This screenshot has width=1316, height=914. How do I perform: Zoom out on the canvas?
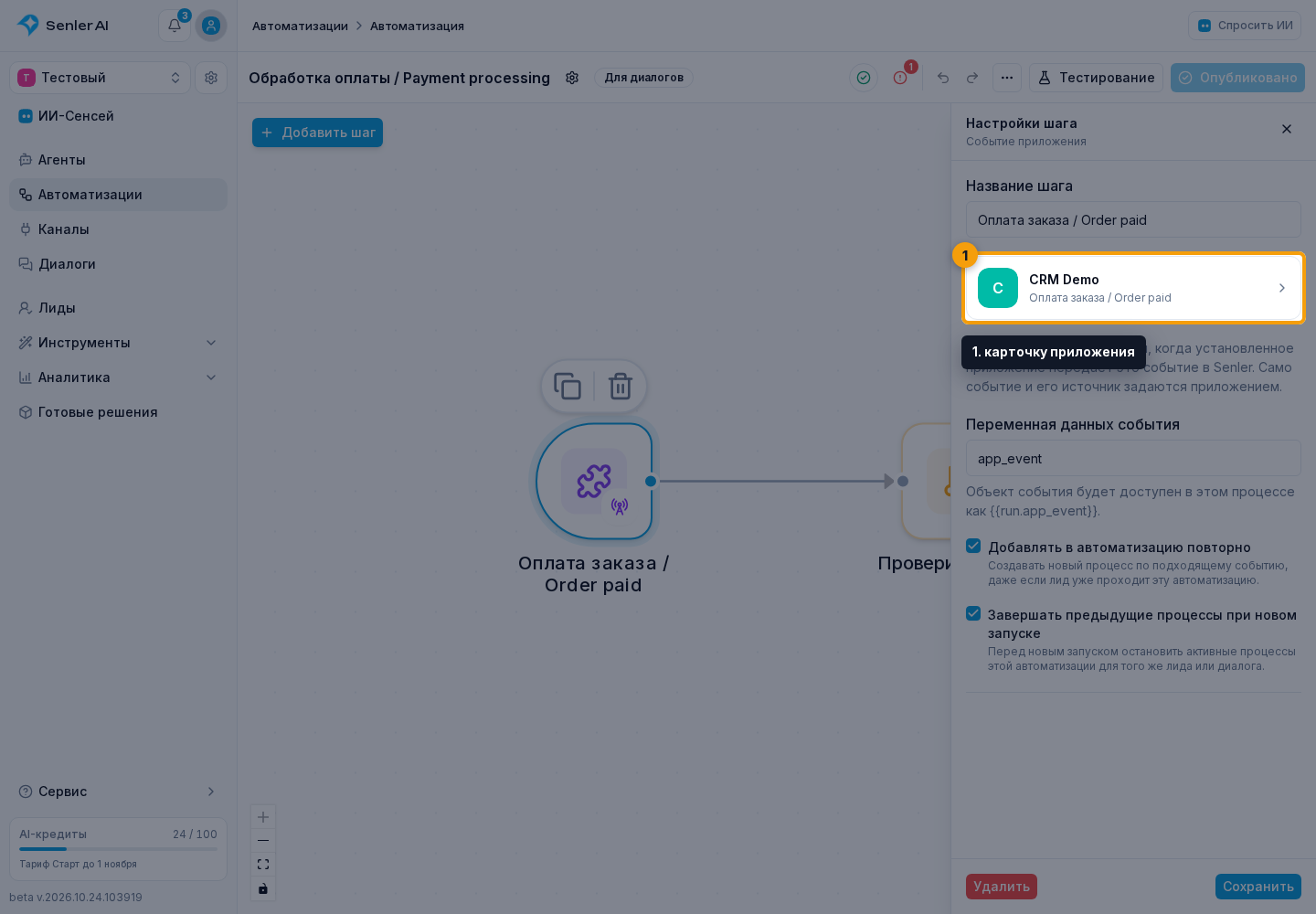263,841
